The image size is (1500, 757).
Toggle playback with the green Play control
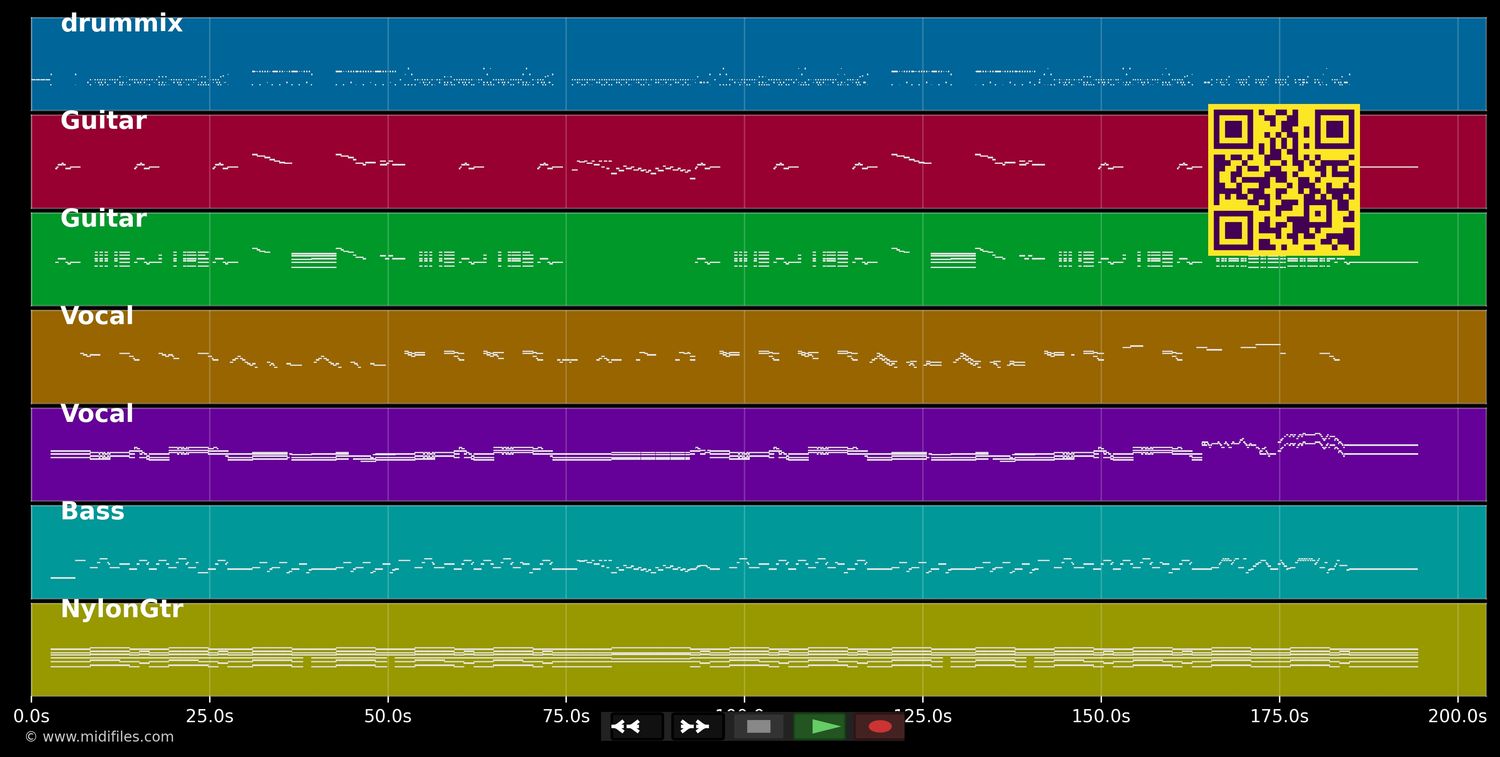click(822, 727)
